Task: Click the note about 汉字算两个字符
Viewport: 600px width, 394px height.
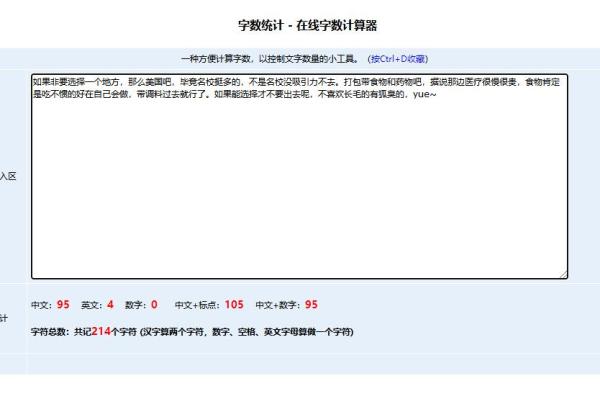Action: (246, 332)
